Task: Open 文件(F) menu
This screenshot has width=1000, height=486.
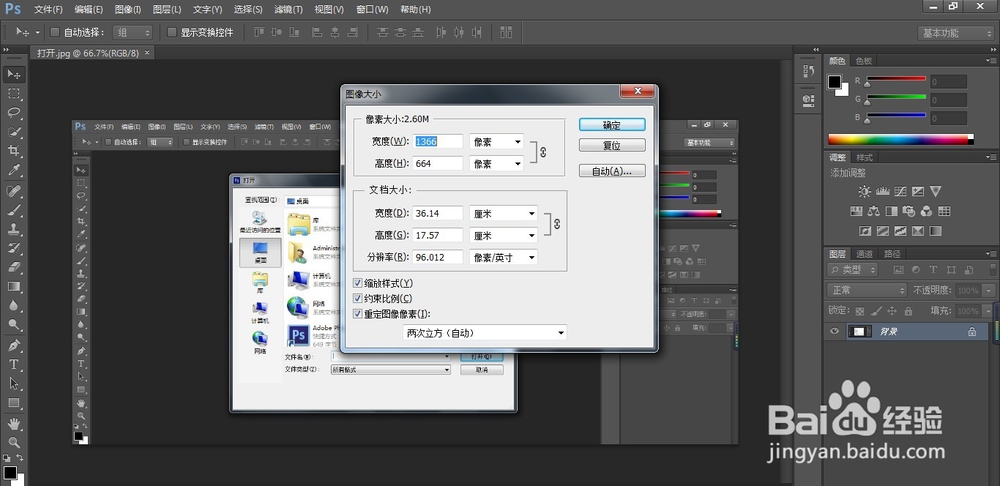Action: (x=48, y=10)
